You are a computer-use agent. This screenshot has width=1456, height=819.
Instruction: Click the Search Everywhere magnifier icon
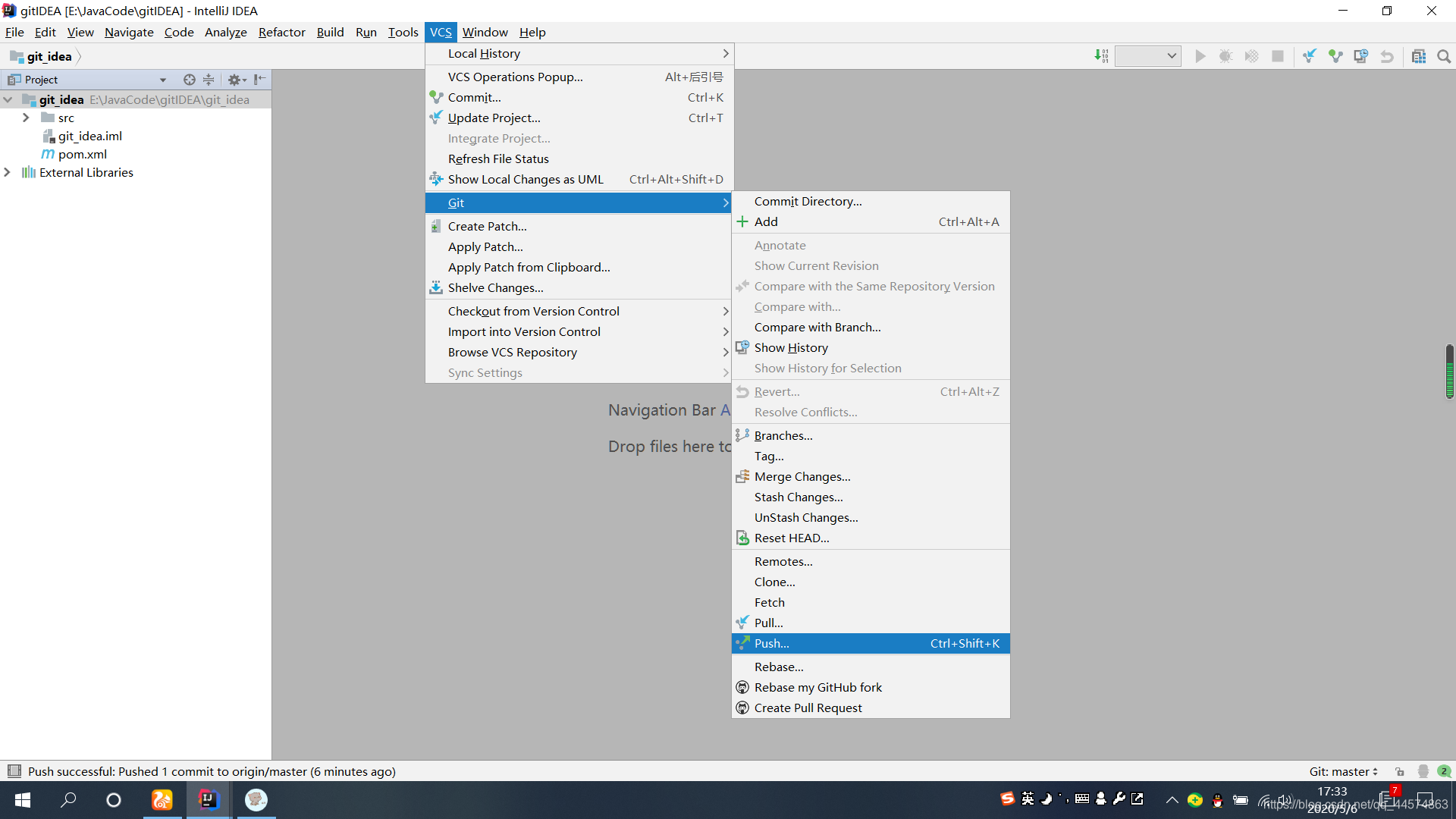(x=1444, y=56)
